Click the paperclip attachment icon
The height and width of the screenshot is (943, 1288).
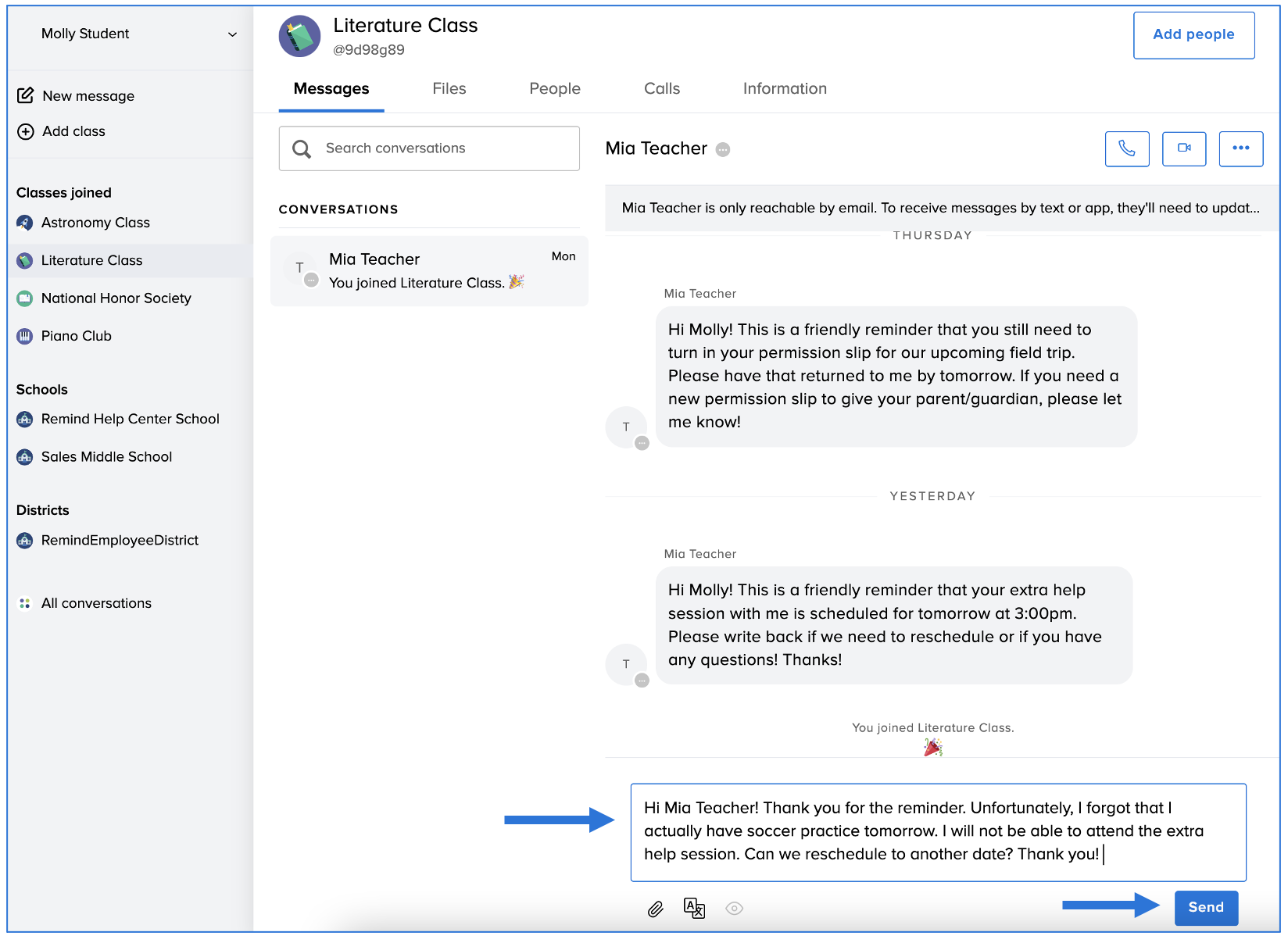(x=655, y=909)
